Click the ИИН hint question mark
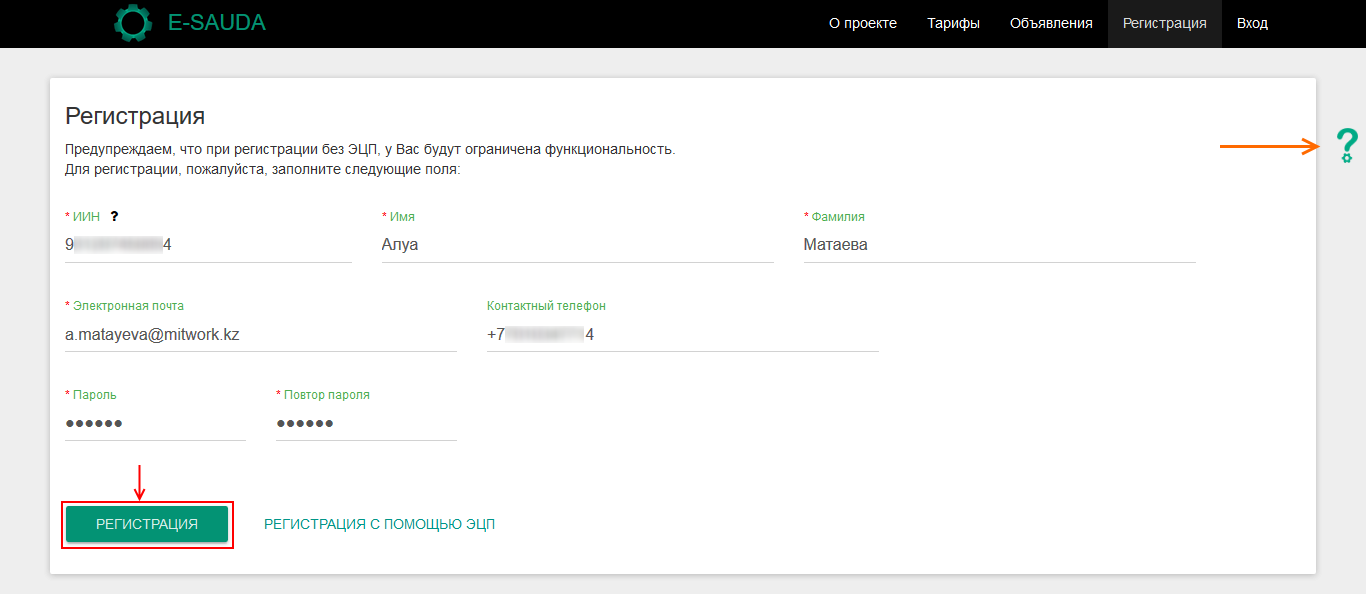1366x594 pixels. click(x=114, y=216)
